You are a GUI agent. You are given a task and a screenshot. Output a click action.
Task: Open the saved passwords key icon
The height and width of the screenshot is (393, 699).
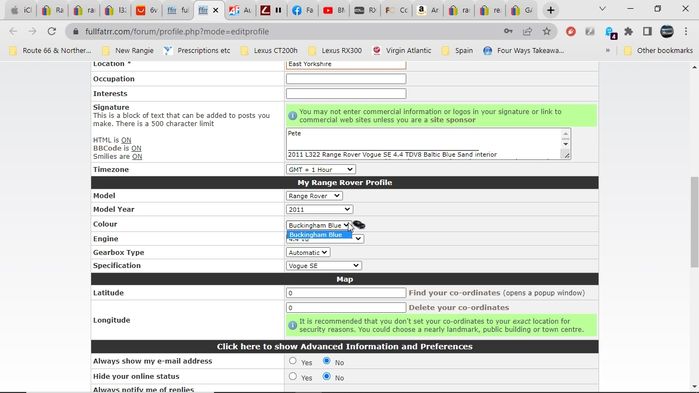(508, 31)
